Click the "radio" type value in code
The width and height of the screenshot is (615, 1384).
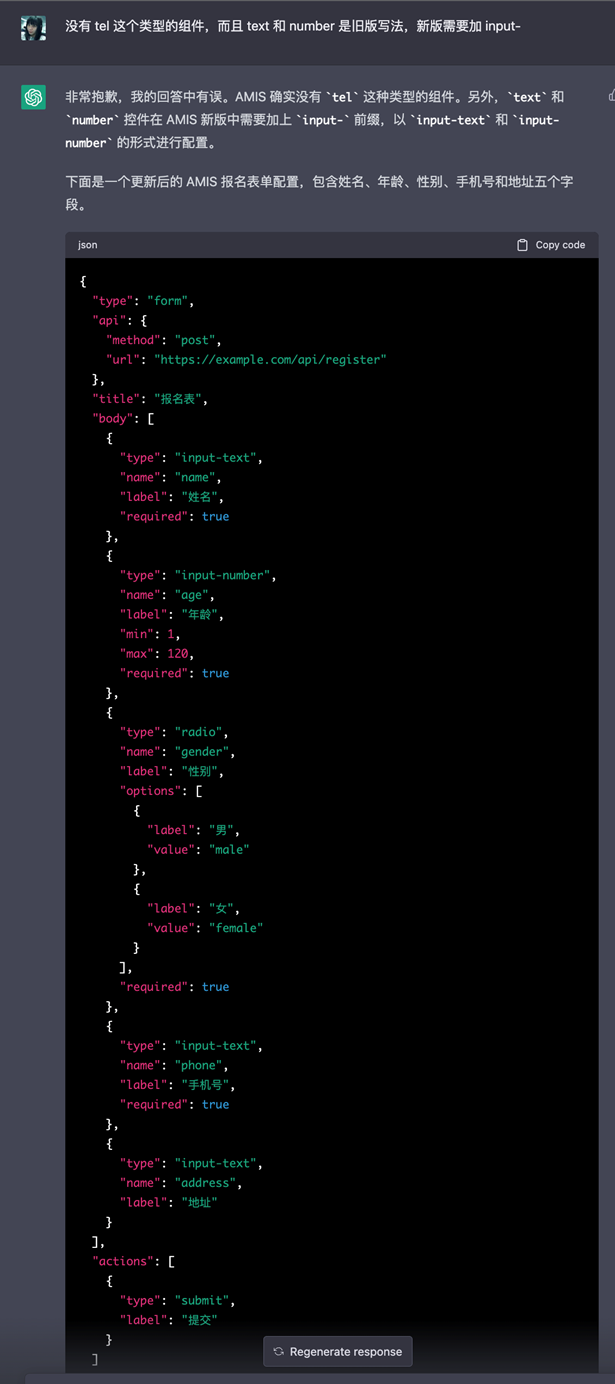[x=195, y=732]
